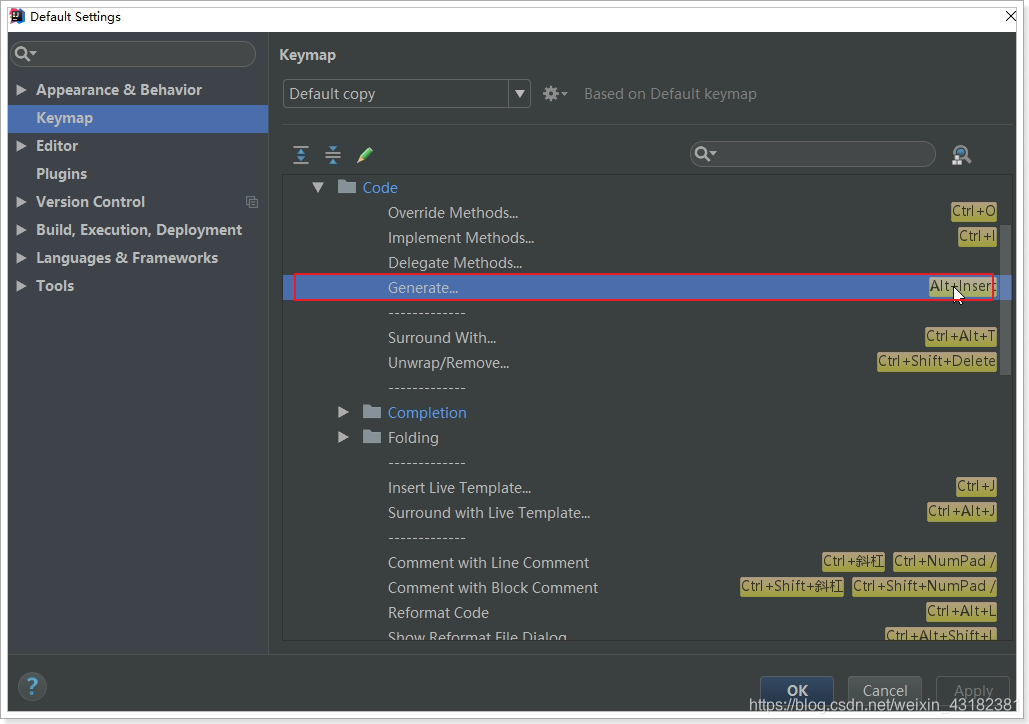
Task: Select the Reformat Code action
Action: 438,612
